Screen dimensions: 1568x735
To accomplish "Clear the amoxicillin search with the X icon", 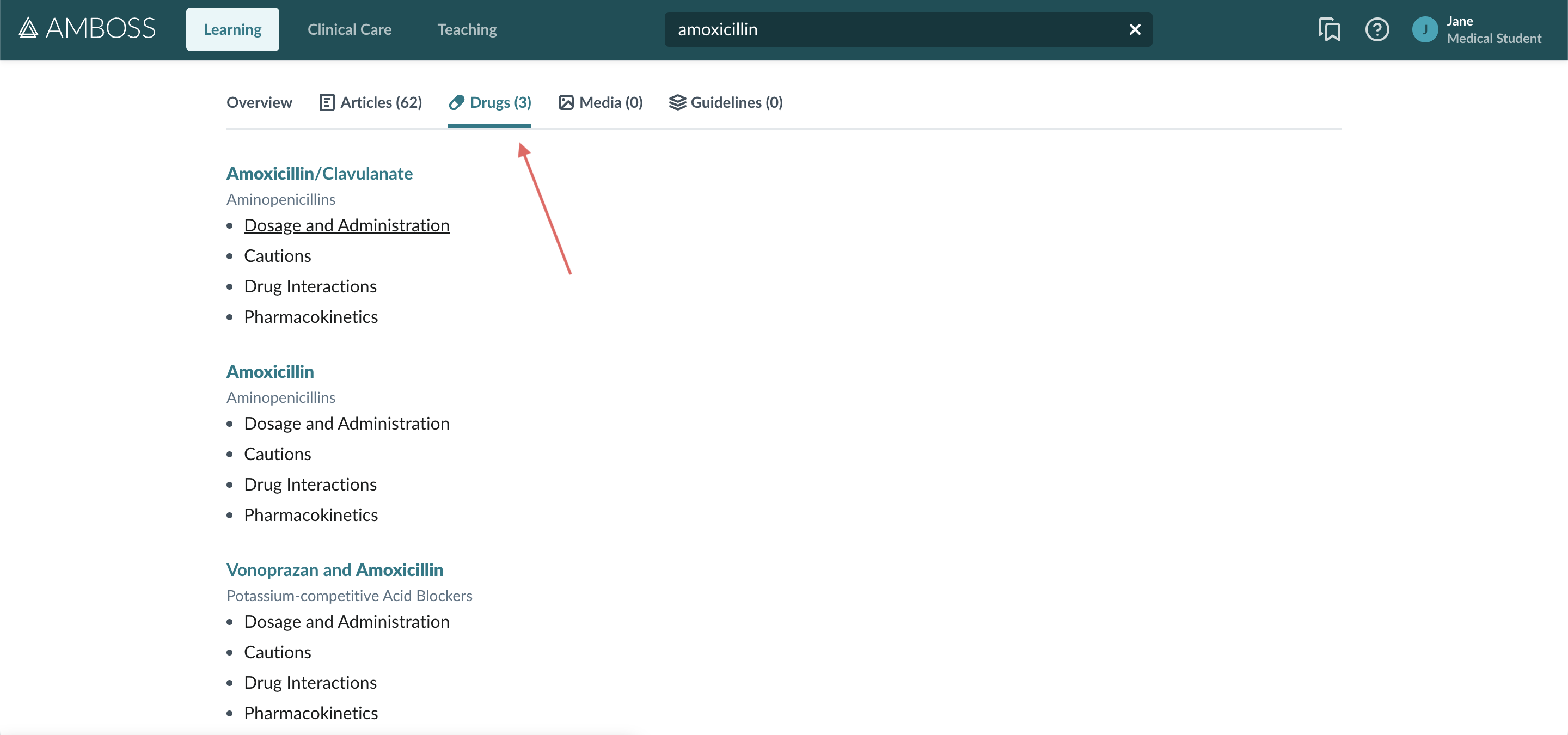I will [x=1135, y=29].
